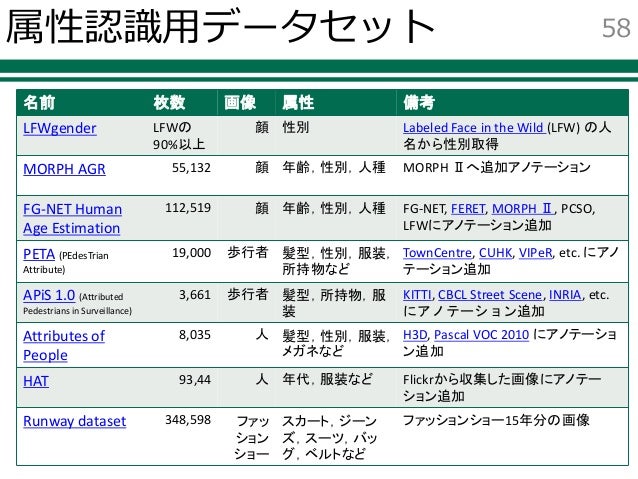Open the Attributes of People link
Viewport: 638px width, 479px height.
click(64, 346)
